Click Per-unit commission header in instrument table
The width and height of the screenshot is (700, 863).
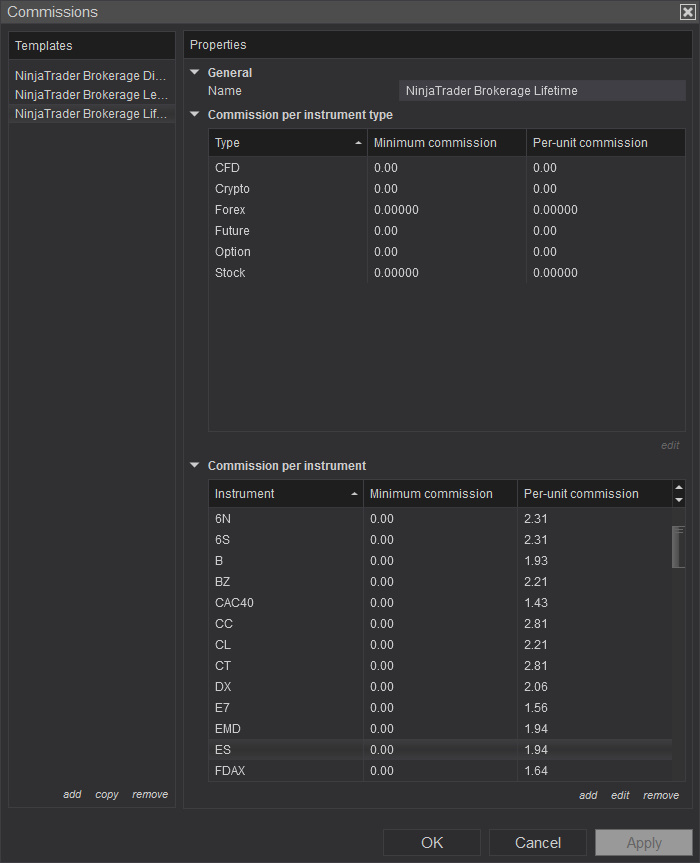click(x=595, y=494)
